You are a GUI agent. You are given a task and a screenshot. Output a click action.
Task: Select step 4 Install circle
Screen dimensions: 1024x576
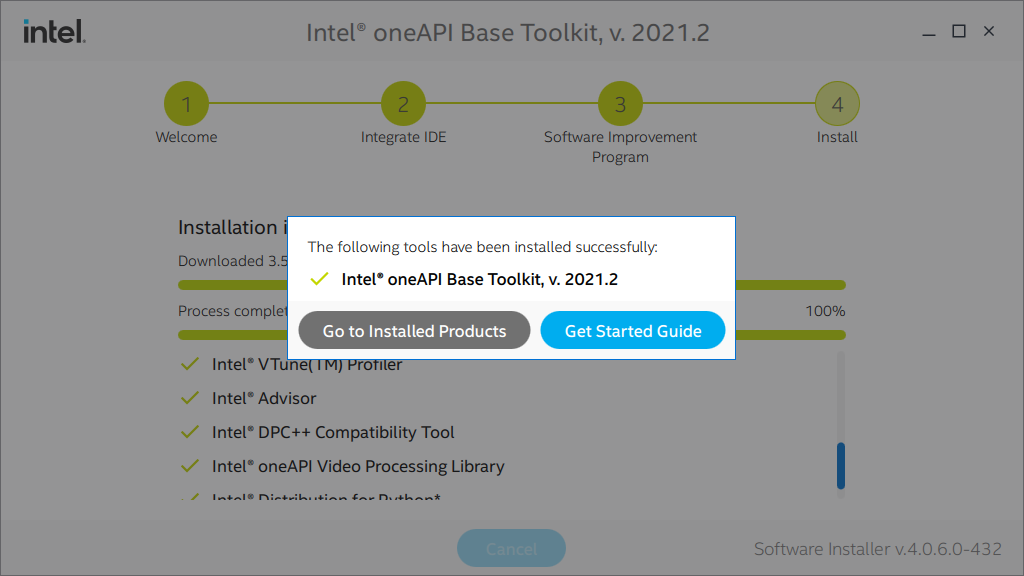point(837,103)
